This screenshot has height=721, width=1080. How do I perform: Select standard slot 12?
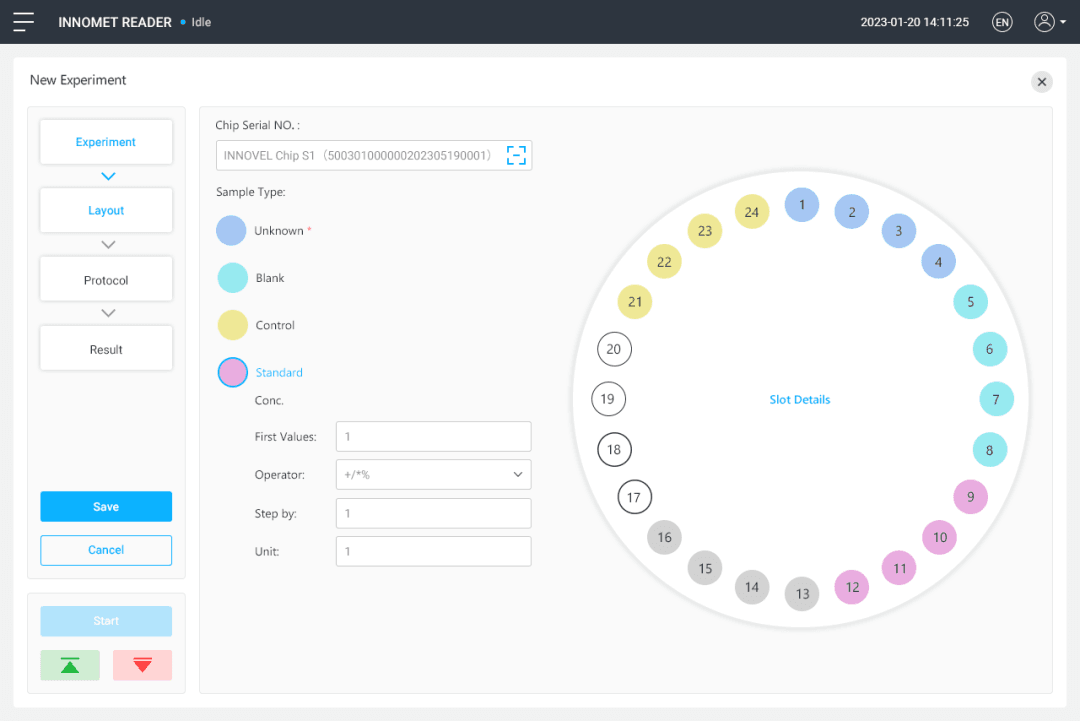click(x=852, y=587)
